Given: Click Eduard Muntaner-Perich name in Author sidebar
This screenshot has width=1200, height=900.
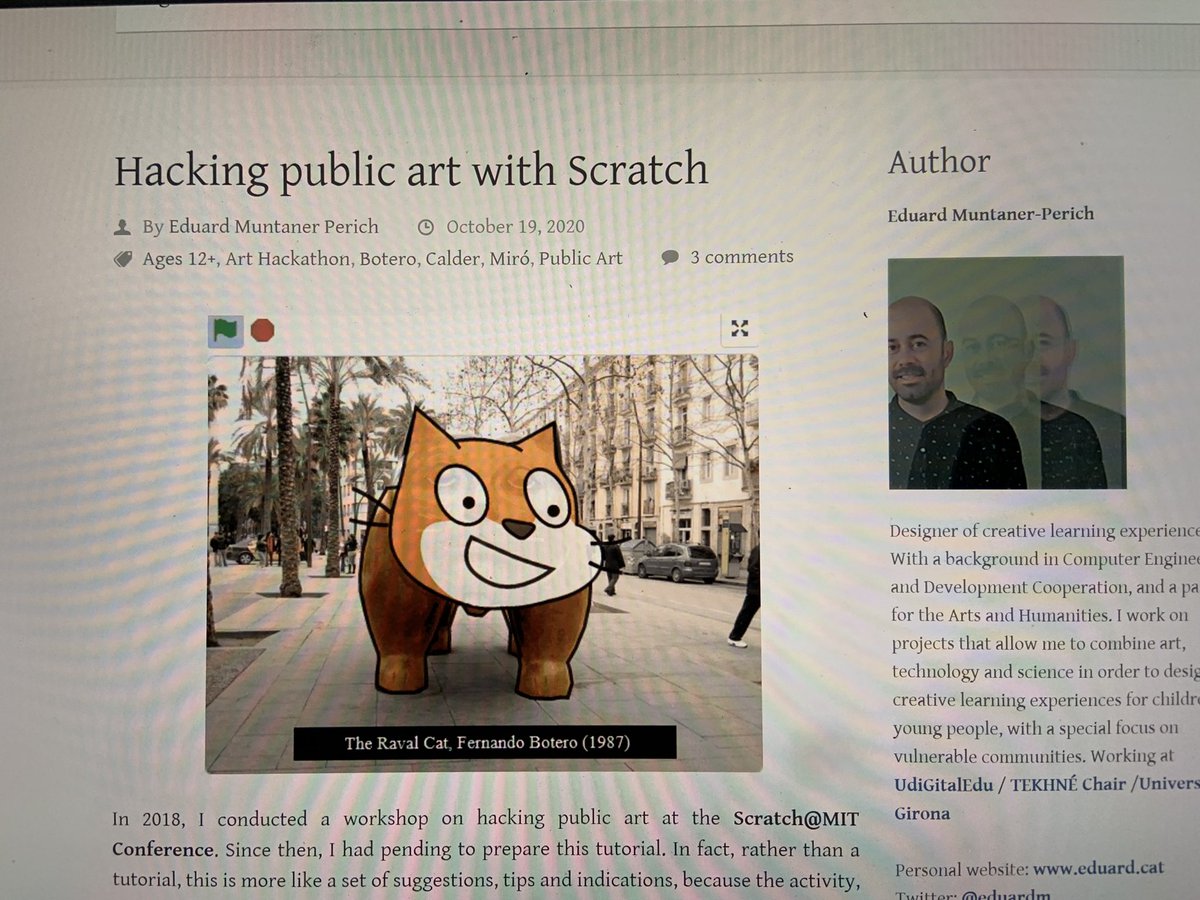Looking at the screenshot, I should point(990,215).
